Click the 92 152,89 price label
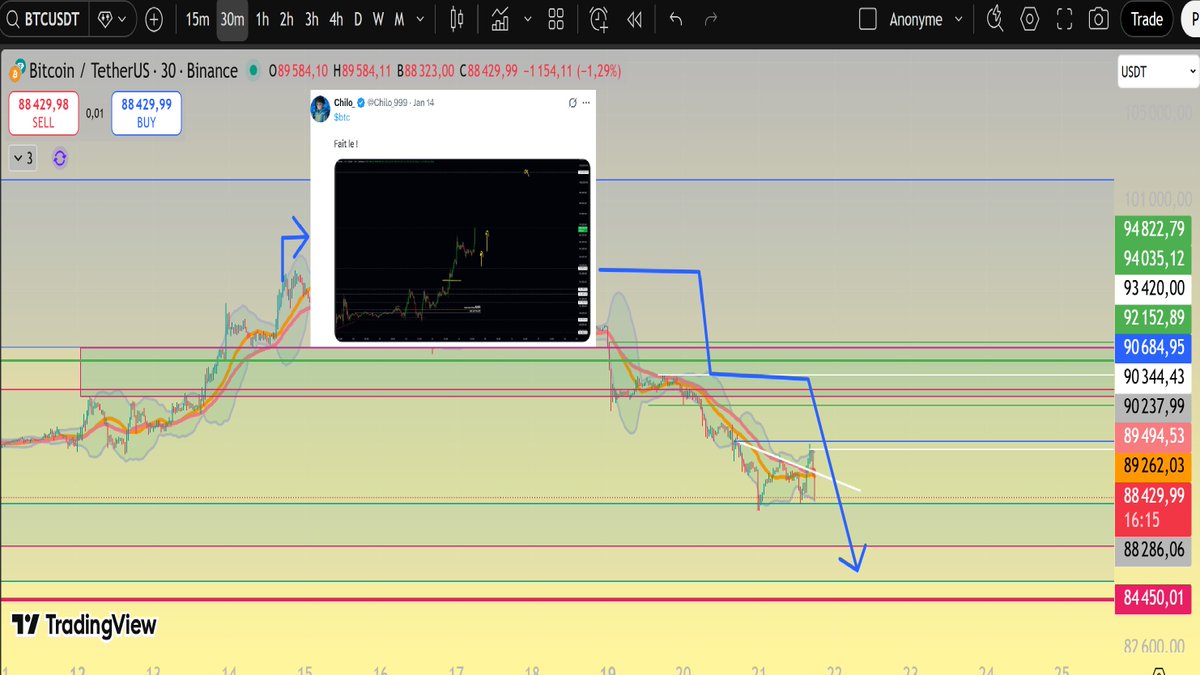 coord(1153,318)
